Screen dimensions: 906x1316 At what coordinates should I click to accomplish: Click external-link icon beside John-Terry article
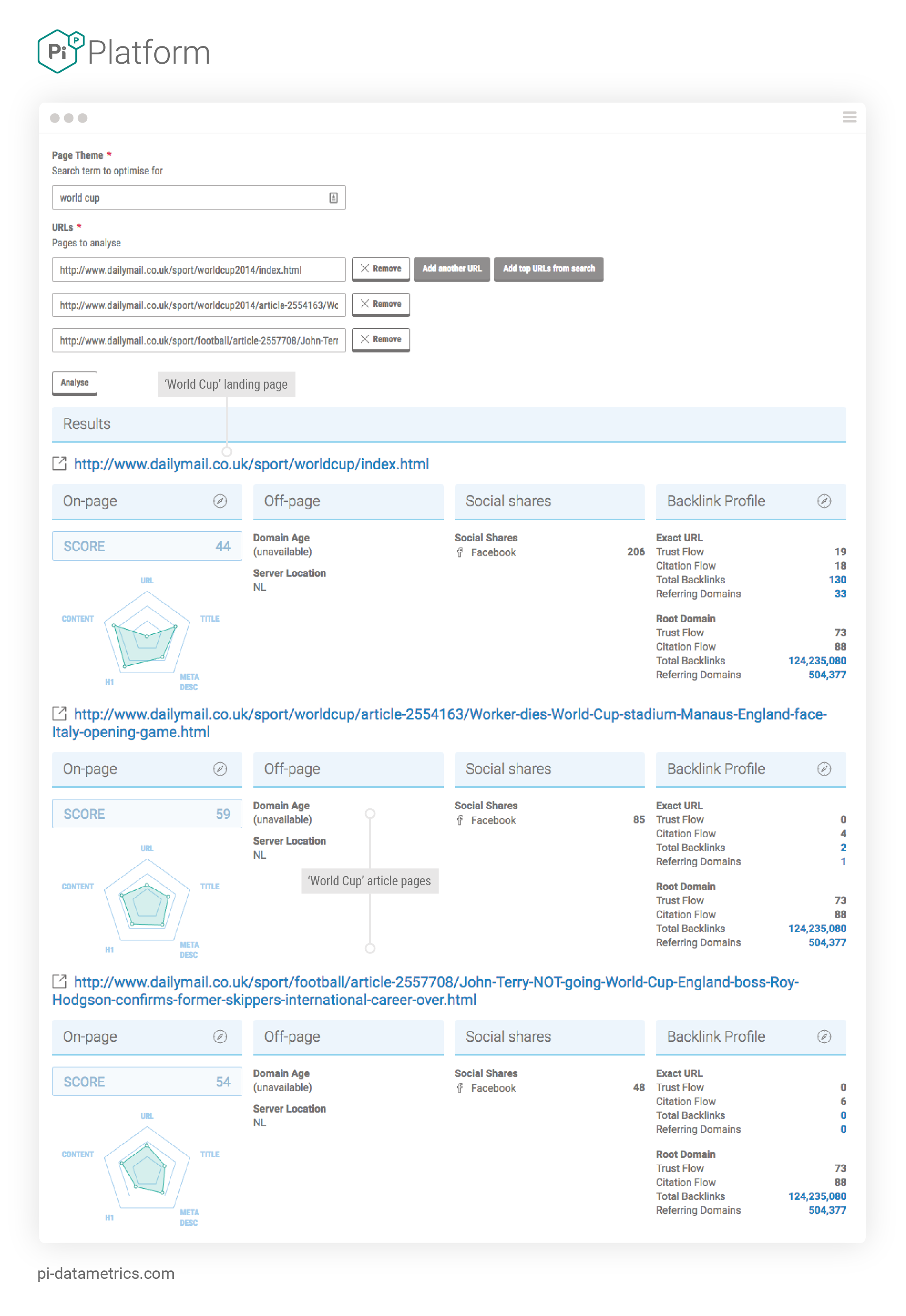pyautogui.click(x=60, y=982)
